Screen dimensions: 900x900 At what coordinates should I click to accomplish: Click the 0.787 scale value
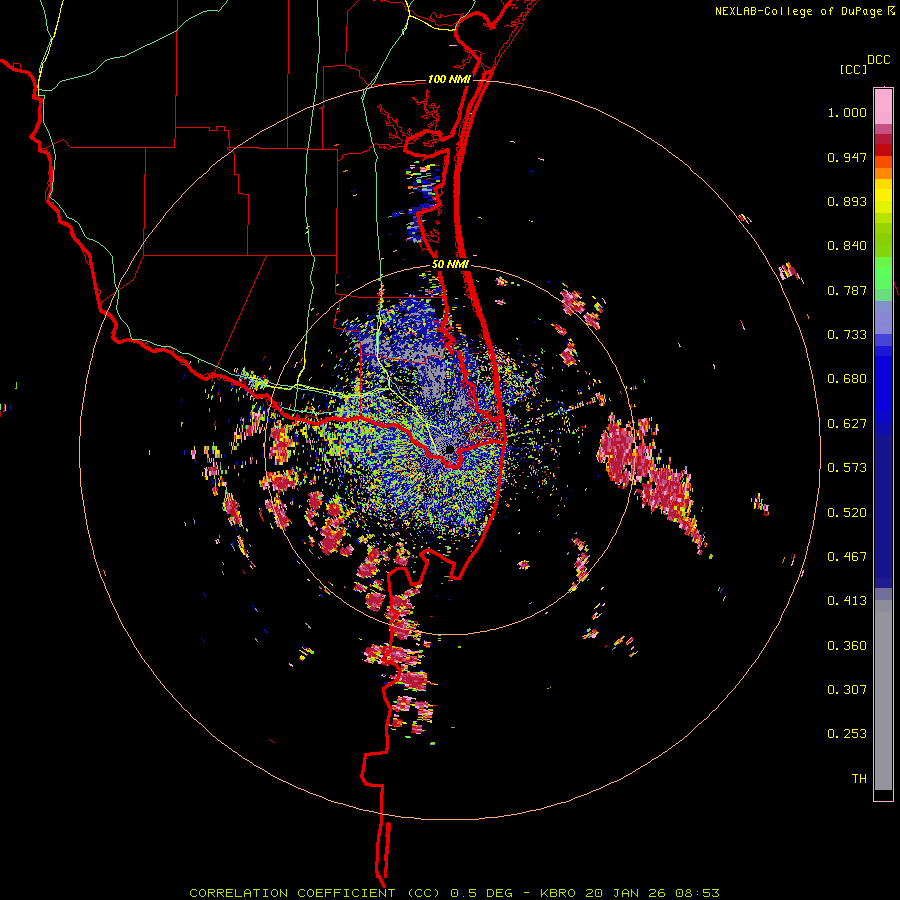click(847, 290)
